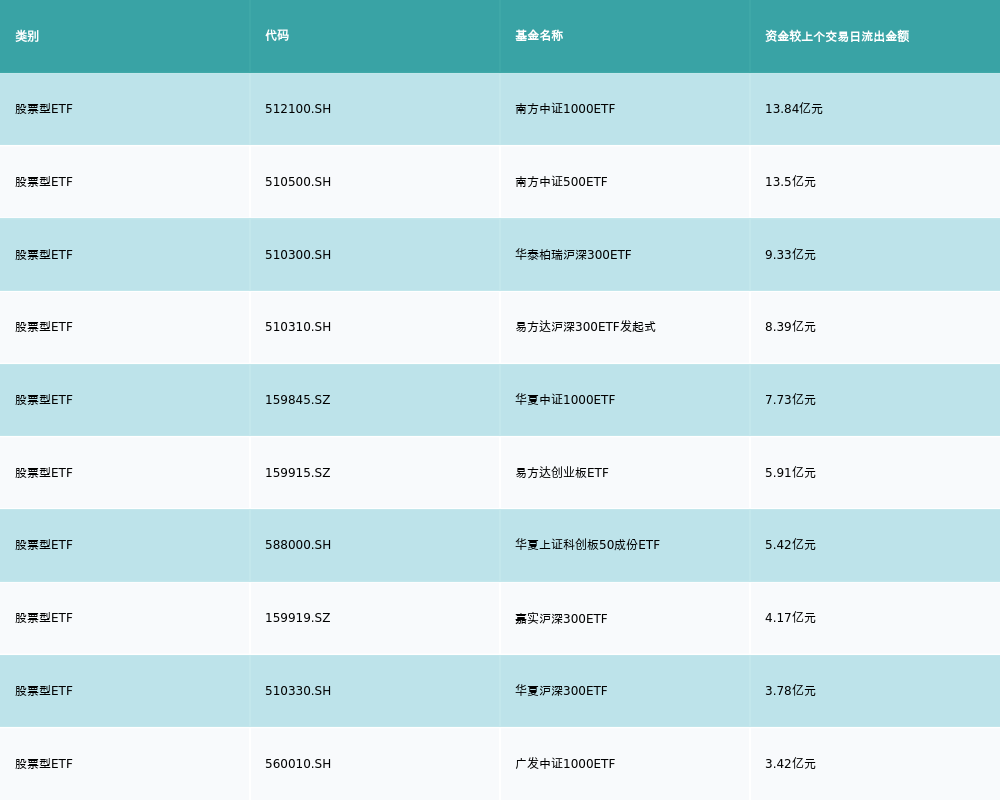Image resolution: width=1000 pixels, height=800 pixels.
Task: Click 股票型ETF in the 159919.SZ row
Action: click(x=44, y=618)
